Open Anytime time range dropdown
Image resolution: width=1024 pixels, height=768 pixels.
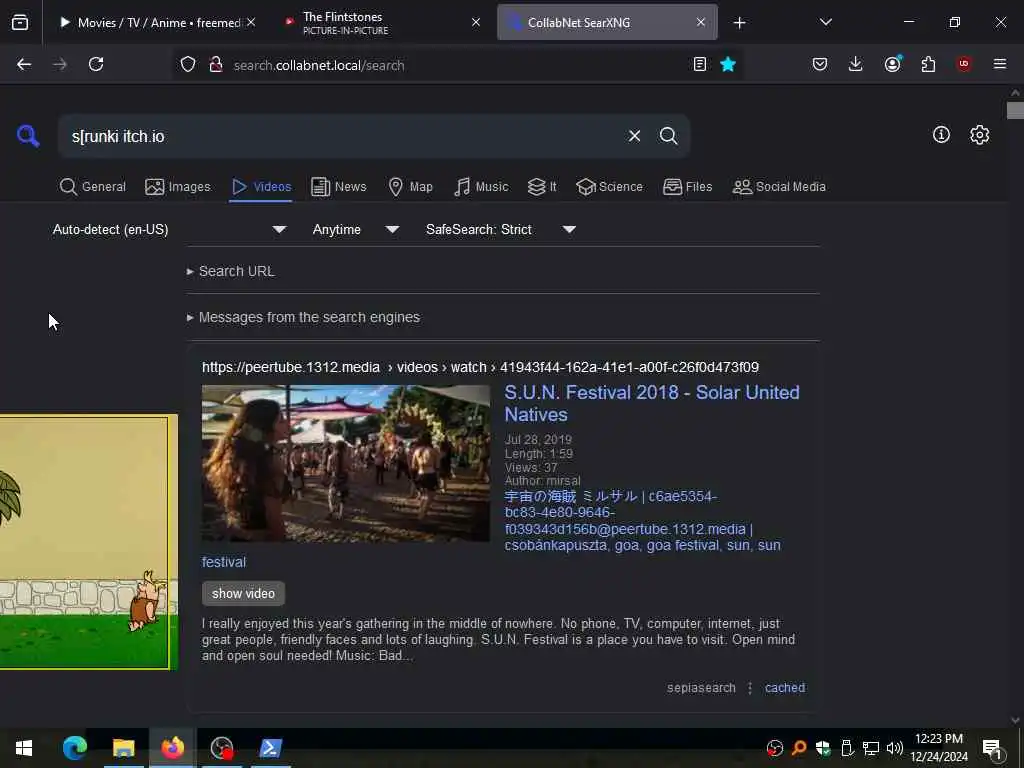tap(355, 229)
